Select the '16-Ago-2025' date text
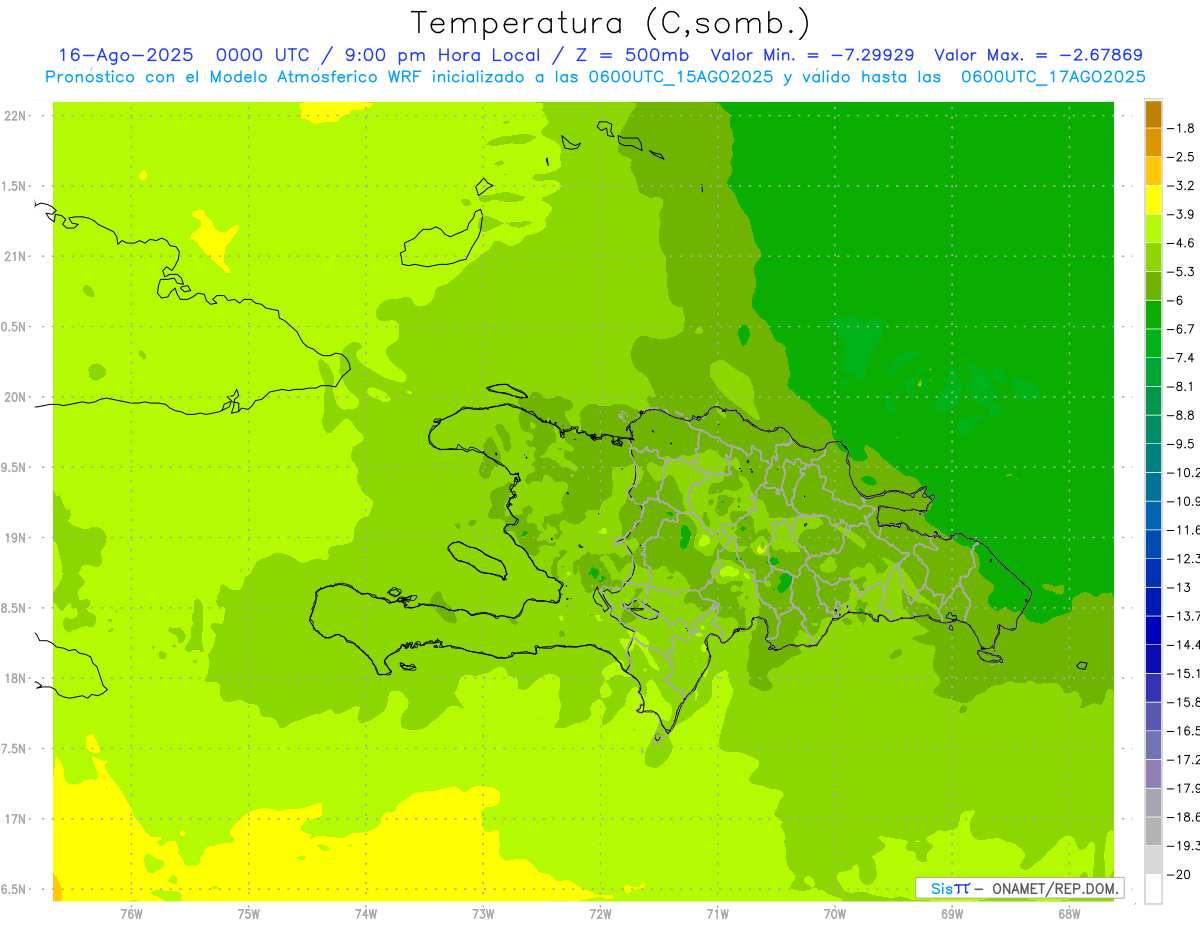The height and width of the screenshot is (927, 1200). (125, 55)
